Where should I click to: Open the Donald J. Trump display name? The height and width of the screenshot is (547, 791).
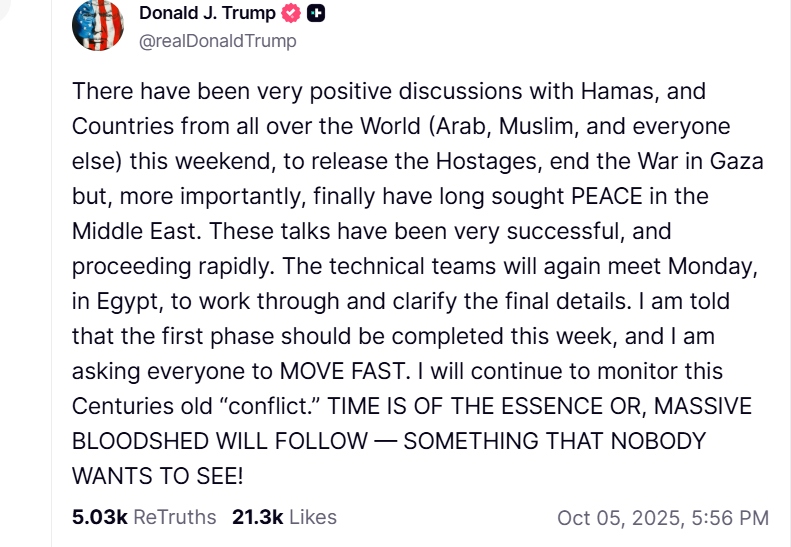point(207,14)
